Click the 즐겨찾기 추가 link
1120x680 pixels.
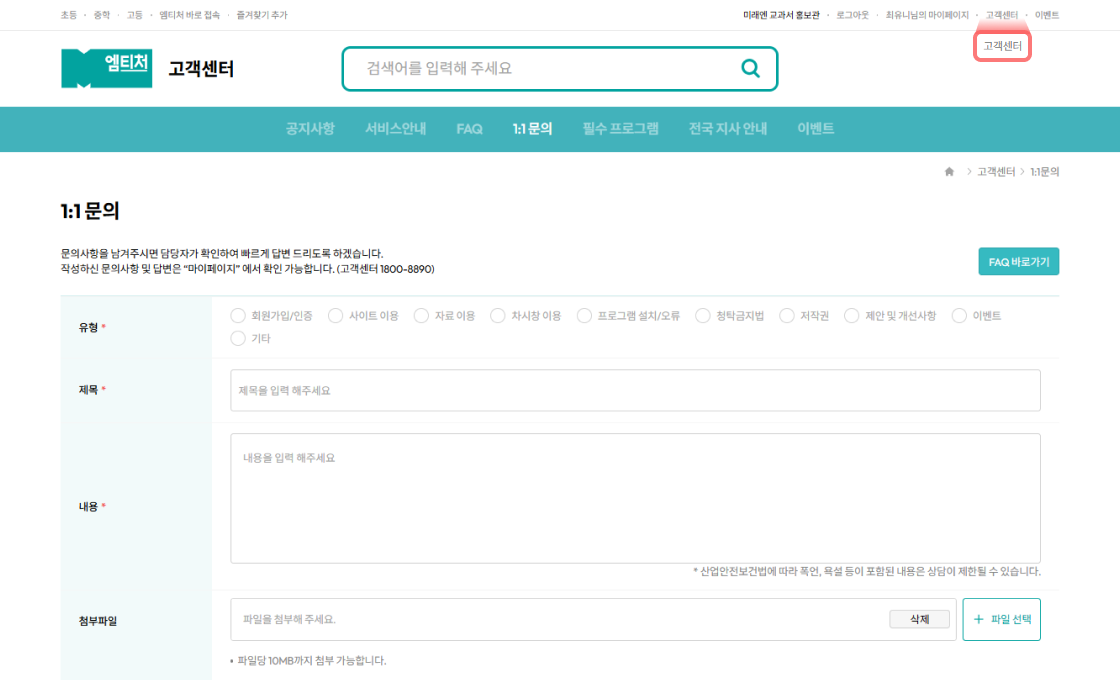pyautogui.click(x=262, y=15)
